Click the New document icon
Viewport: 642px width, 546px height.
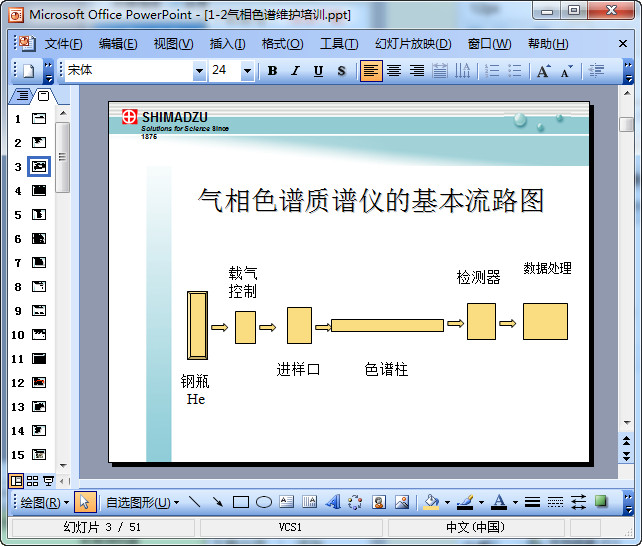click(x=29, y=71)
